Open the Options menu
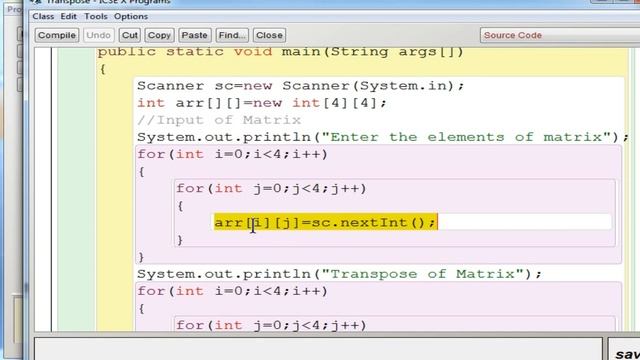Screen dimensions: 640x360 pyautogui.click(x=131, y=16)
